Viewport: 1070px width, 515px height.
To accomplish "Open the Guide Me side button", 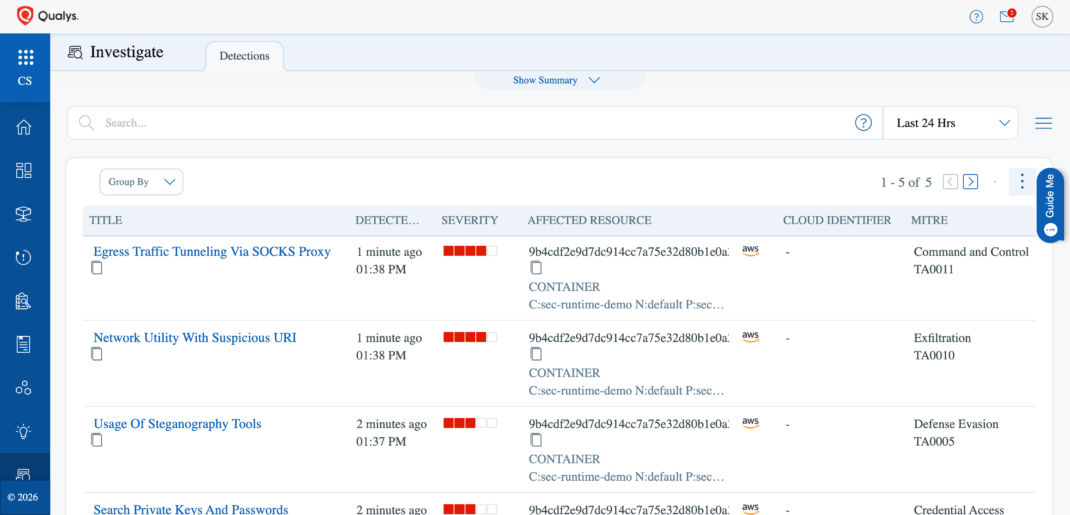I will 1050,205.
